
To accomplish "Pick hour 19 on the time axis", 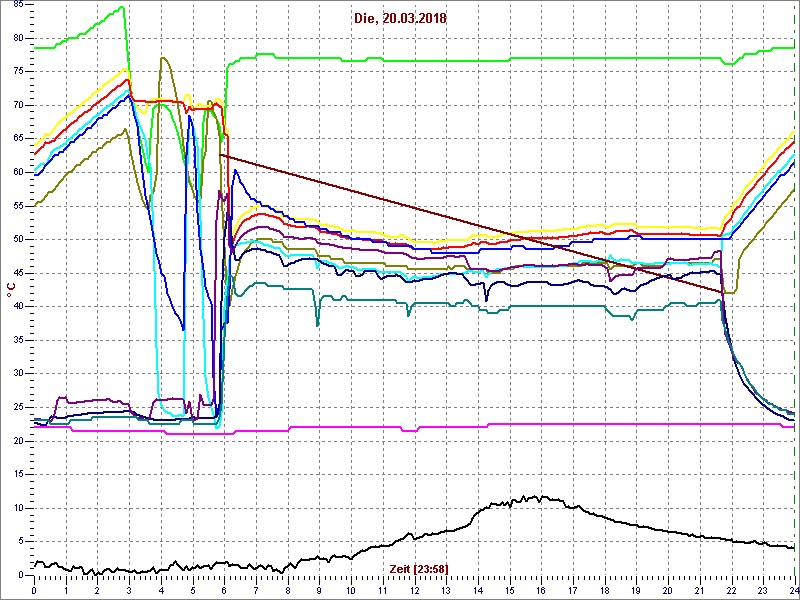I will 636,589.
